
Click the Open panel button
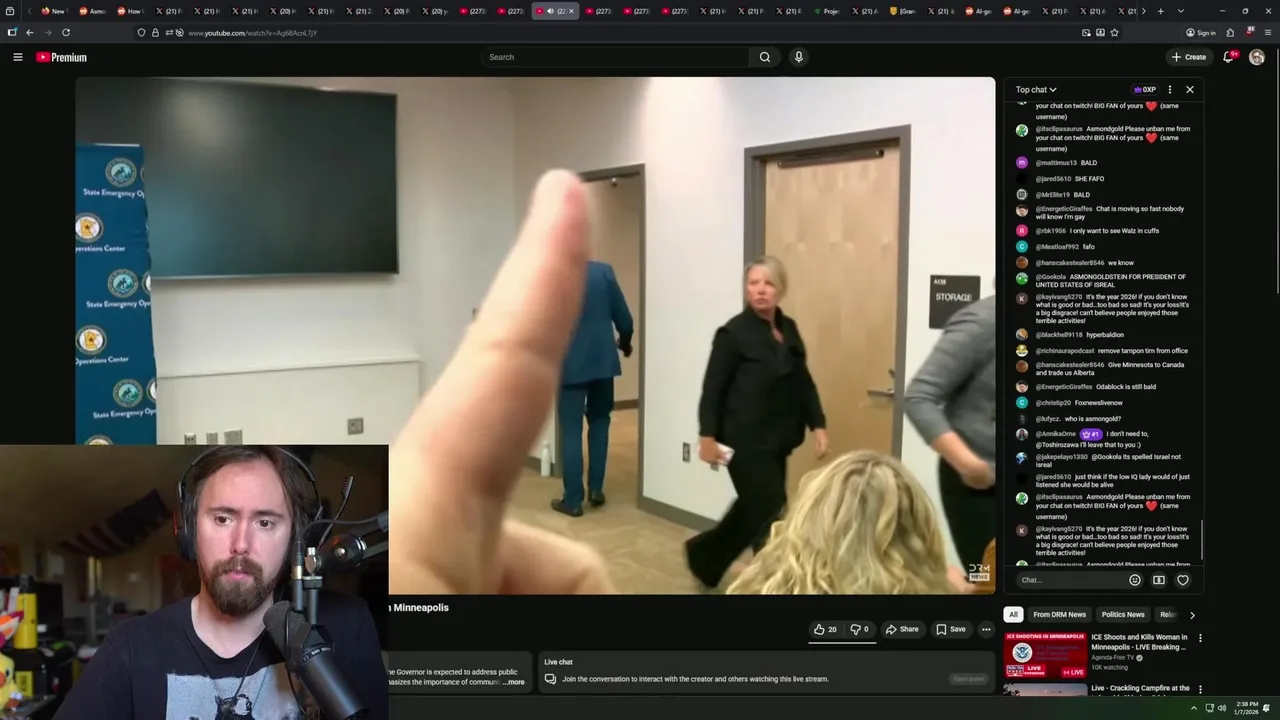(x=968, y=679)
